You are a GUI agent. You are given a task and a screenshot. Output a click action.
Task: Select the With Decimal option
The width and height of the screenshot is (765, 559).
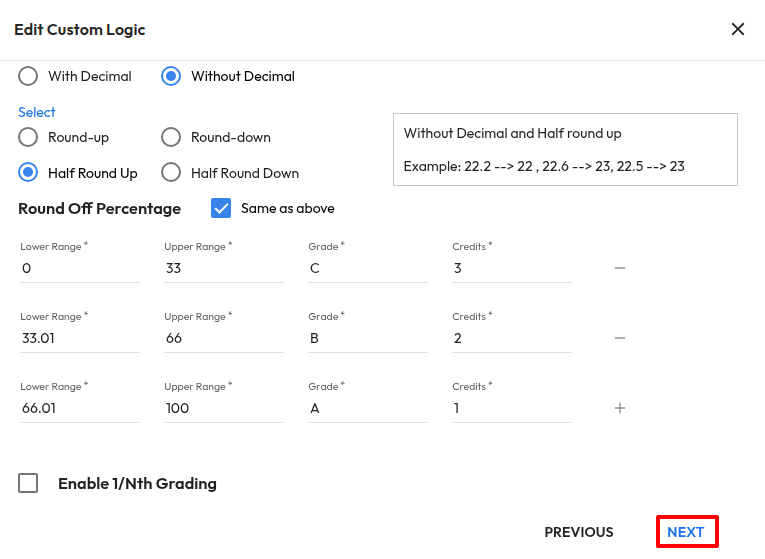pyautogui.click(x=29, y=76)
